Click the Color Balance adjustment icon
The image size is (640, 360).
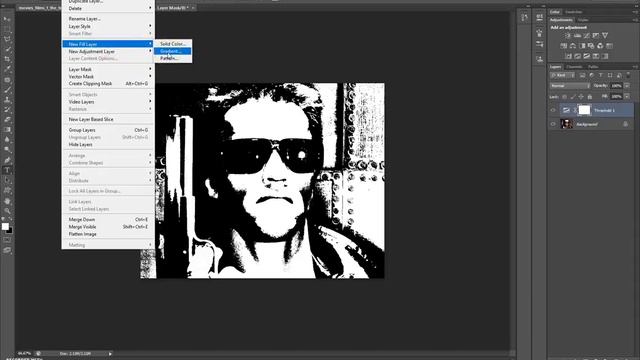(x=573, y=46)
